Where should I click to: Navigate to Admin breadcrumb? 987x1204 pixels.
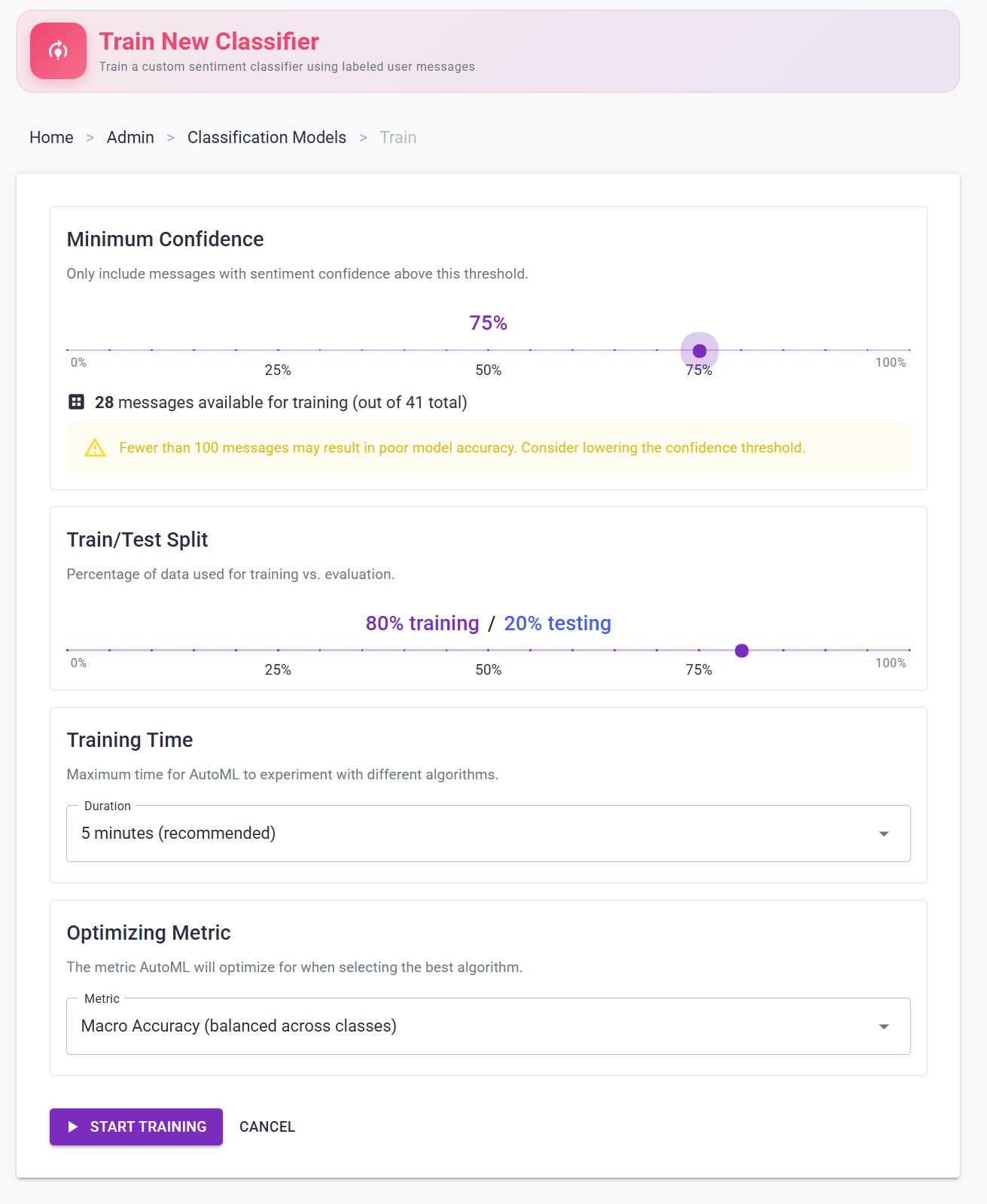(130, 137)
